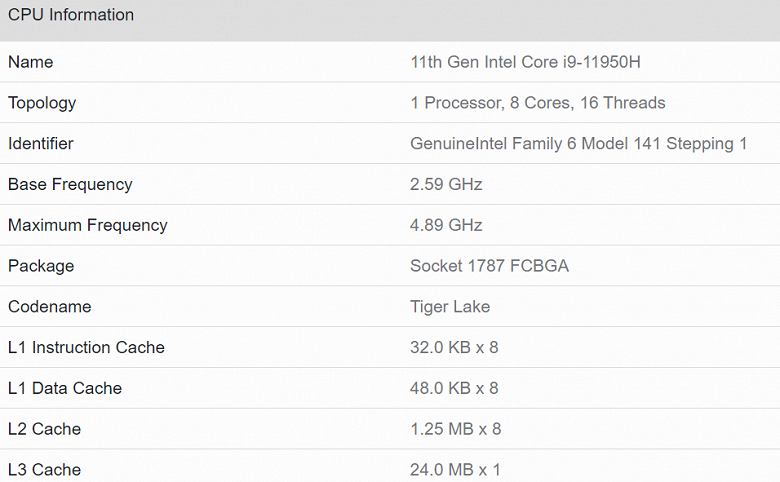Viewport: 780px width, 482px height.
Task: Click the Maximum Frequency label
Action: 88,226
